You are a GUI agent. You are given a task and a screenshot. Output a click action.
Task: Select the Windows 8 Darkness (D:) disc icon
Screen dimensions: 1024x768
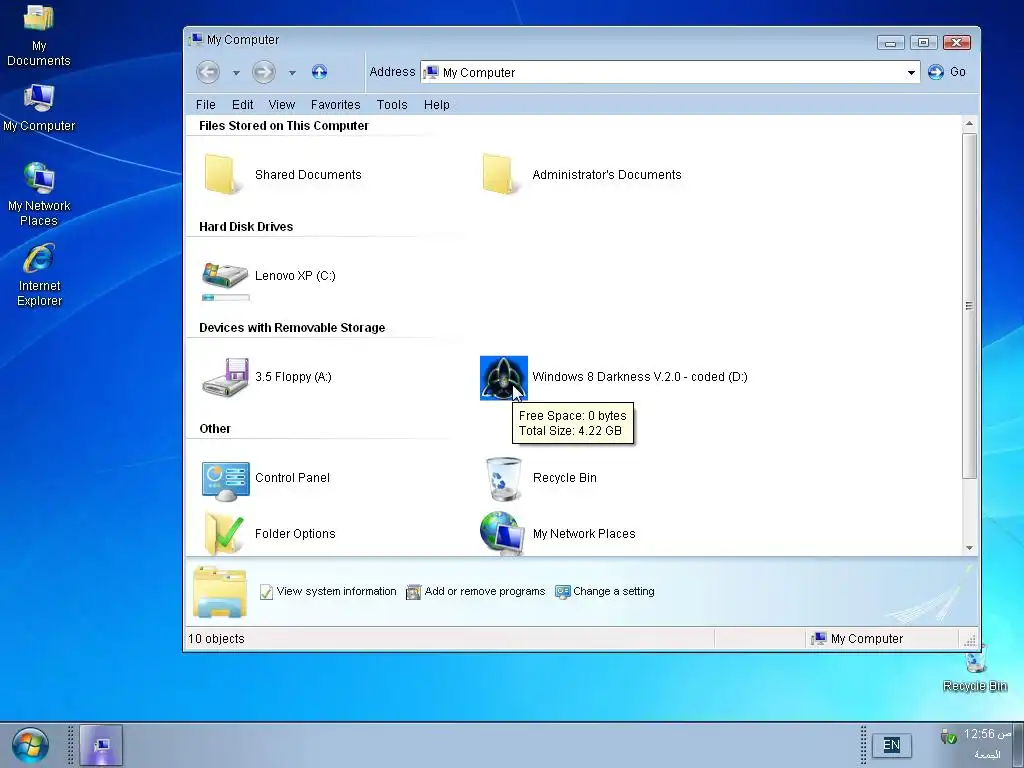504,377
